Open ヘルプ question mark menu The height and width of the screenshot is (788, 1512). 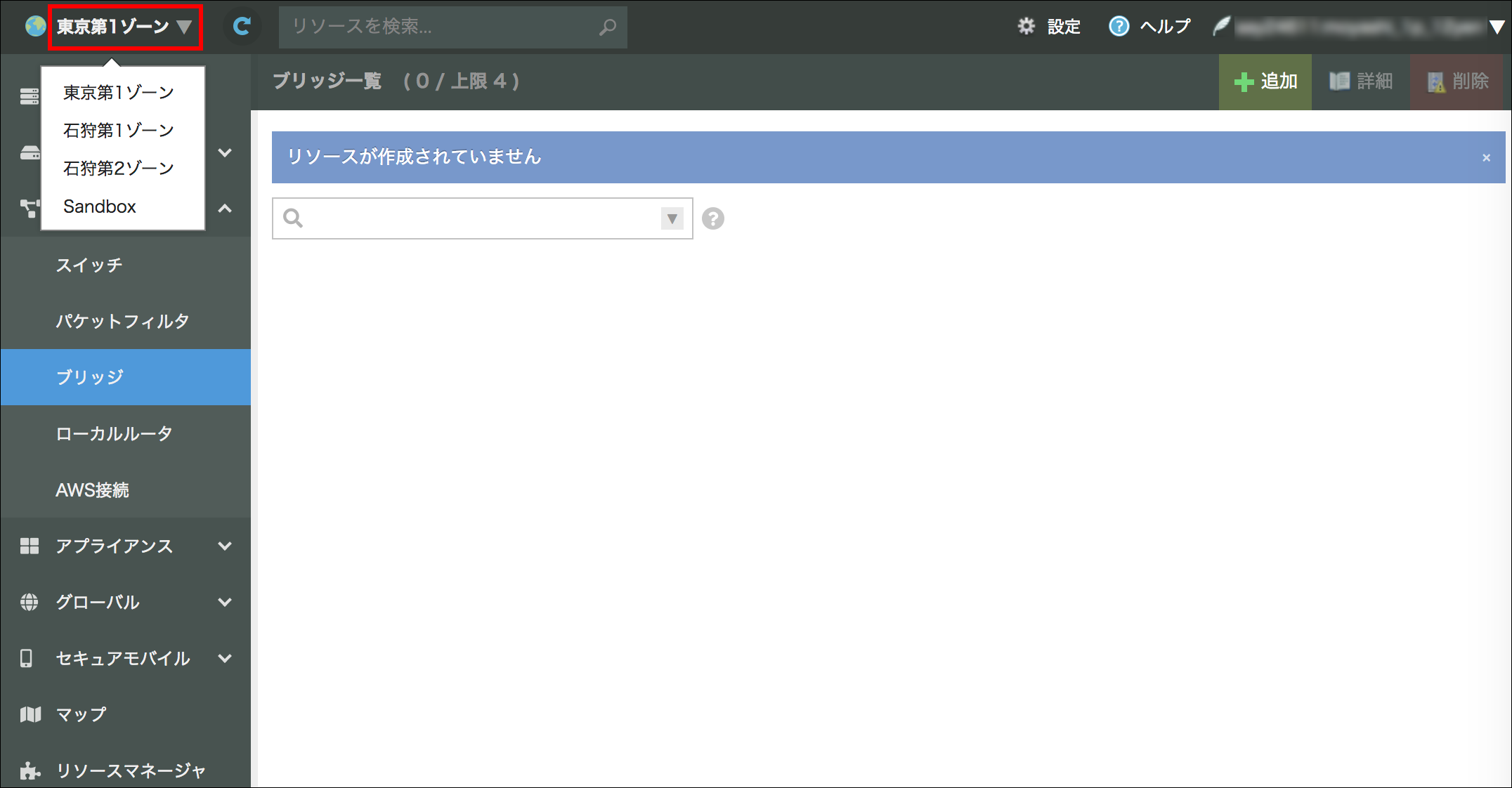click(x=1149, y=27)
